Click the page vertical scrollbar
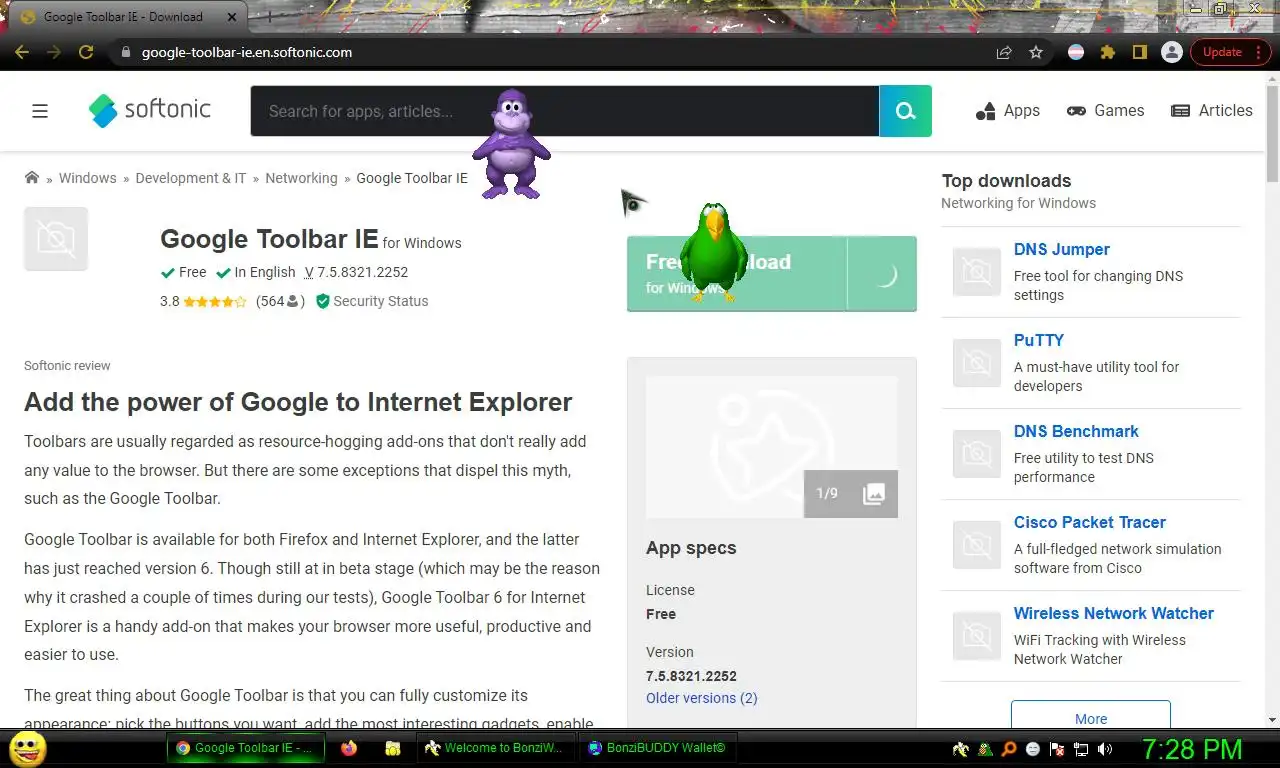1280x768 pixels. pos(1272,135)
